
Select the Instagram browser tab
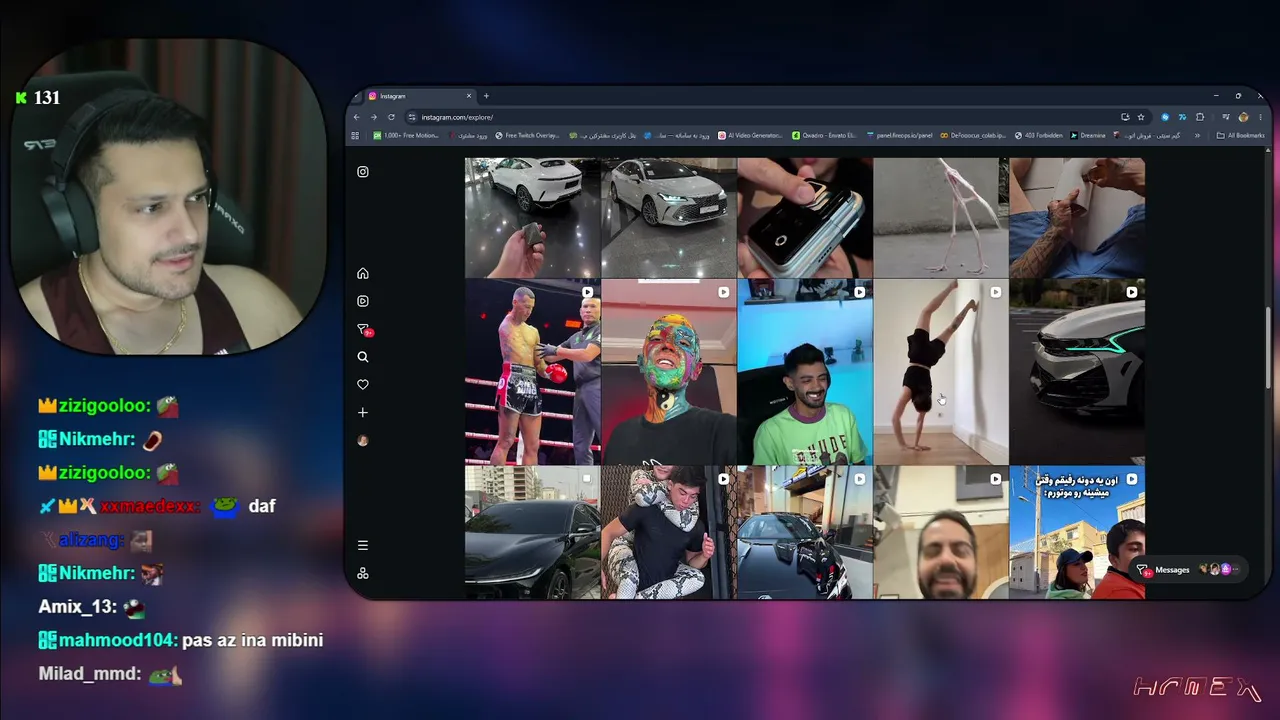pos(419,96)
